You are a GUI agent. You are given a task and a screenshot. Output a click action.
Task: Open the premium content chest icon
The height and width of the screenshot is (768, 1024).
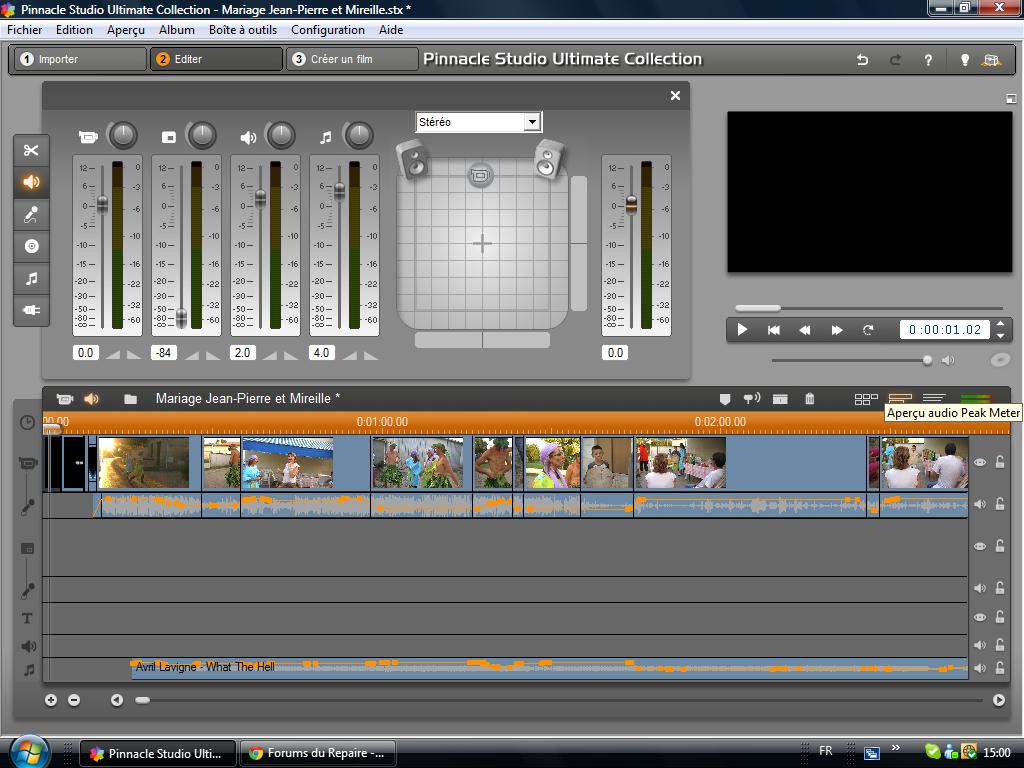click(991, 59)
